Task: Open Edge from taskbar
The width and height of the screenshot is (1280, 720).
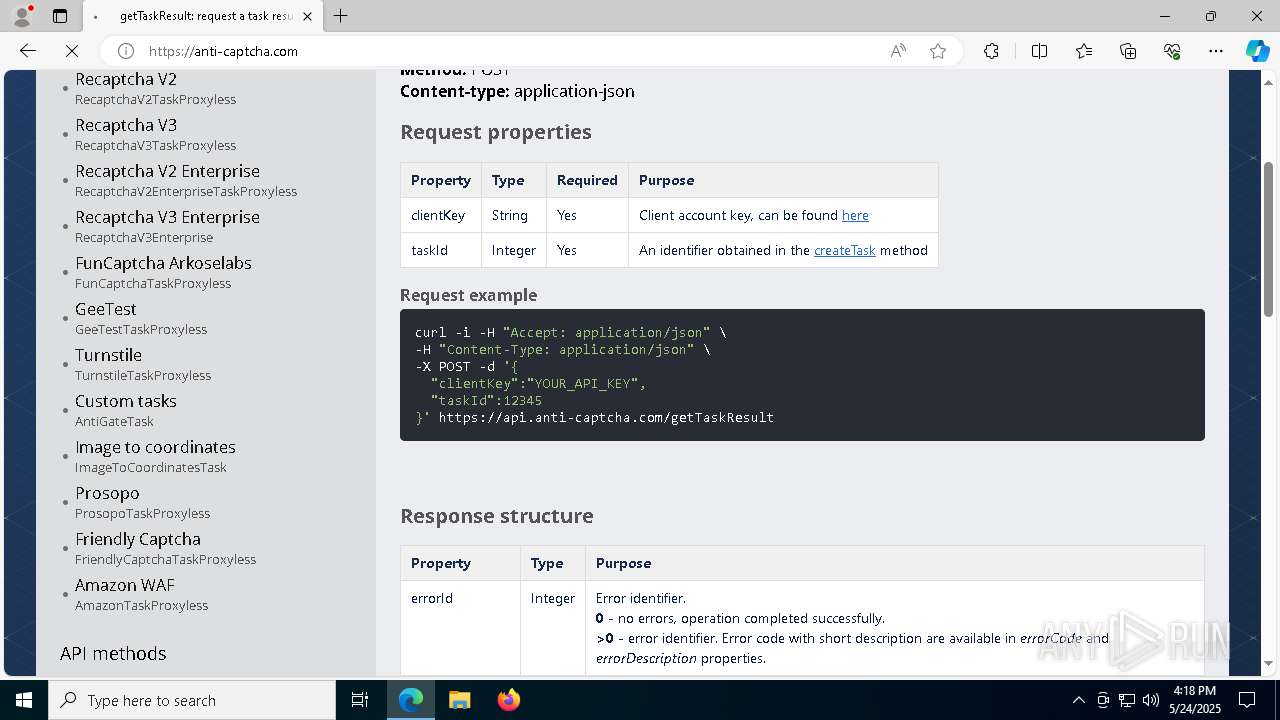Action: point(411,700)
